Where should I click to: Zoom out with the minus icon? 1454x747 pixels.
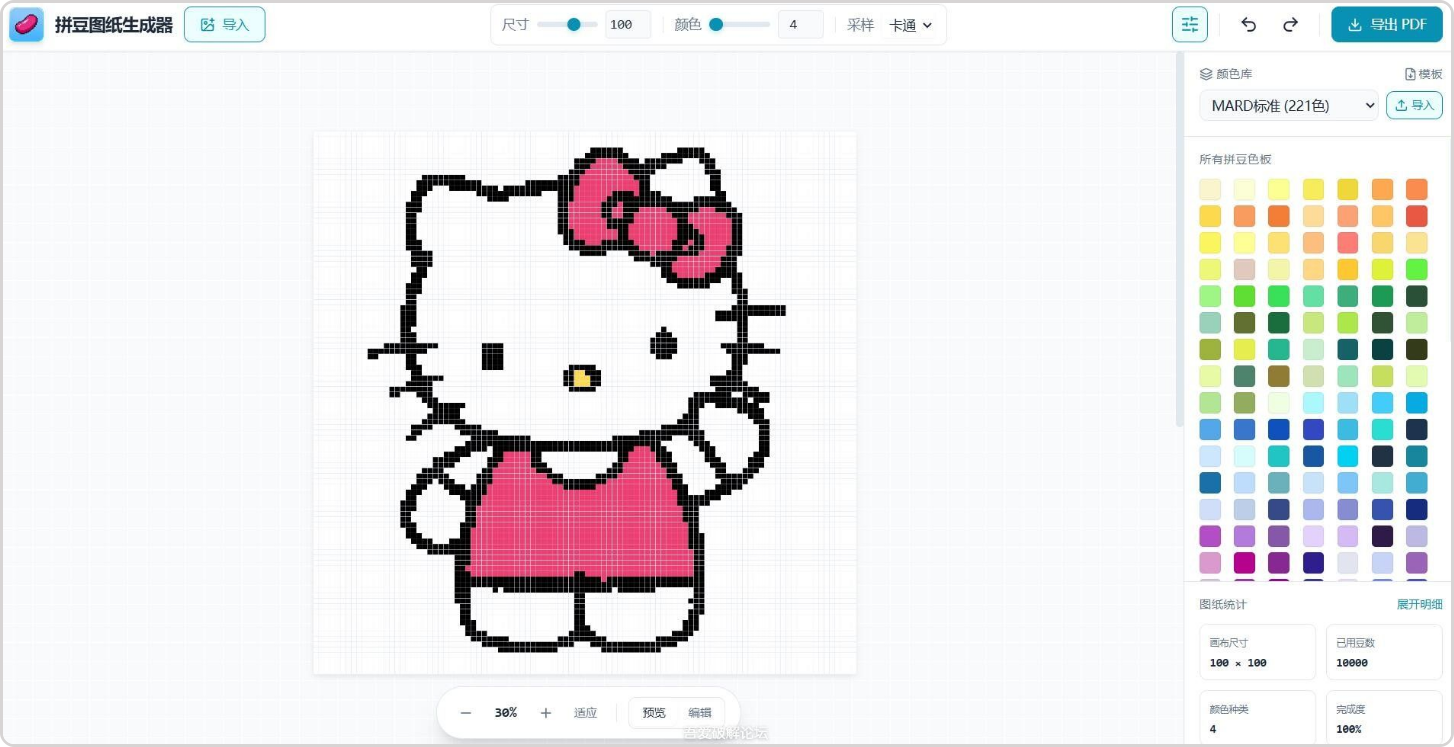tap(466, 713)
